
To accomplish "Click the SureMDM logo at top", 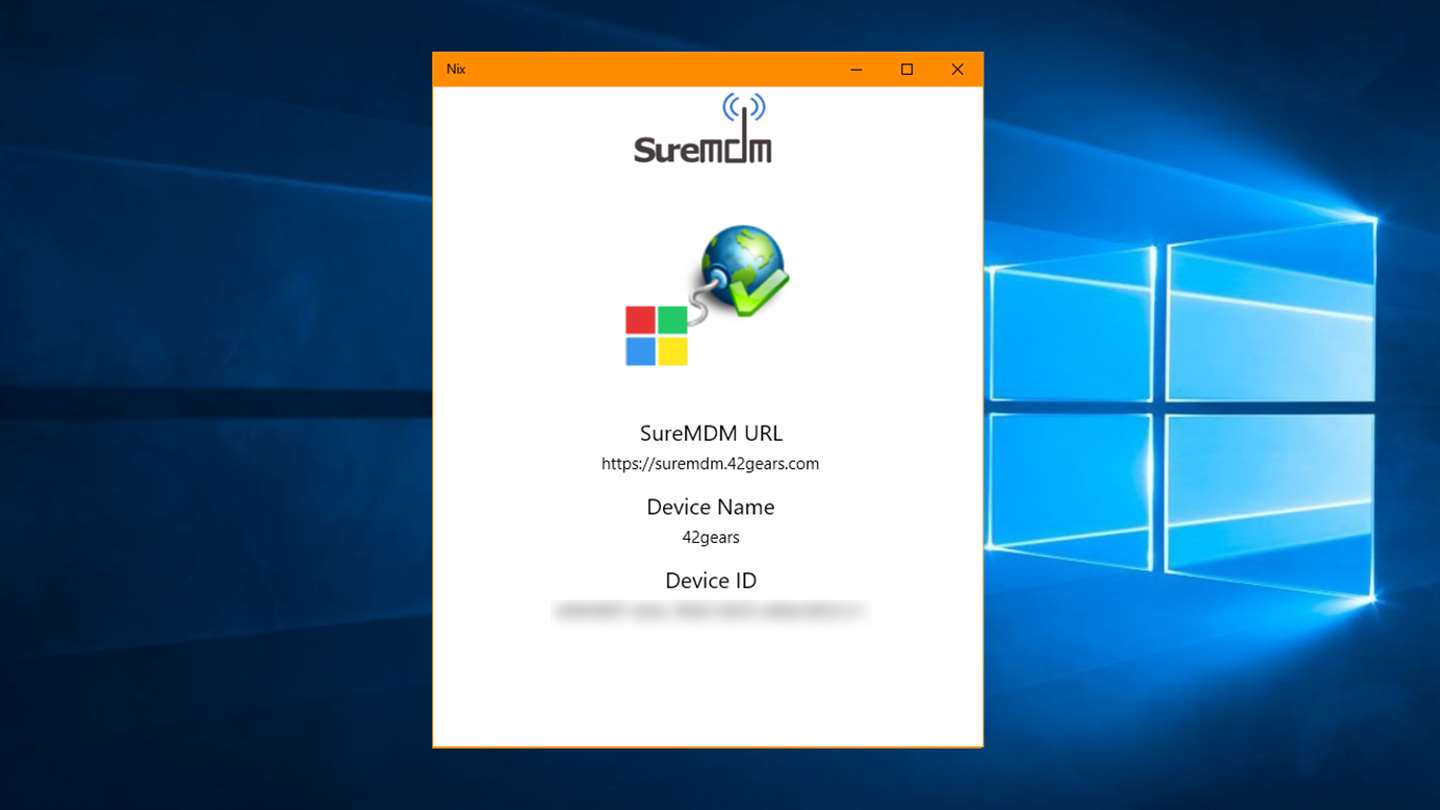I will pyautogui.click(x=703, y=128).
